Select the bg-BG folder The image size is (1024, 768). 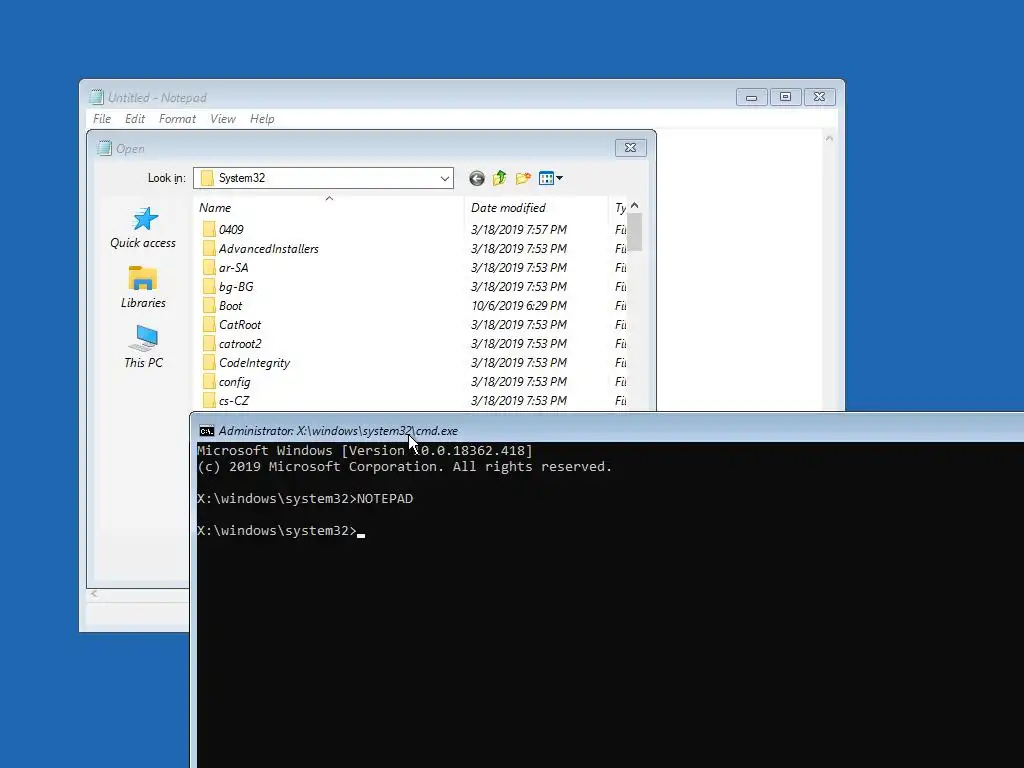click(236, 287)
